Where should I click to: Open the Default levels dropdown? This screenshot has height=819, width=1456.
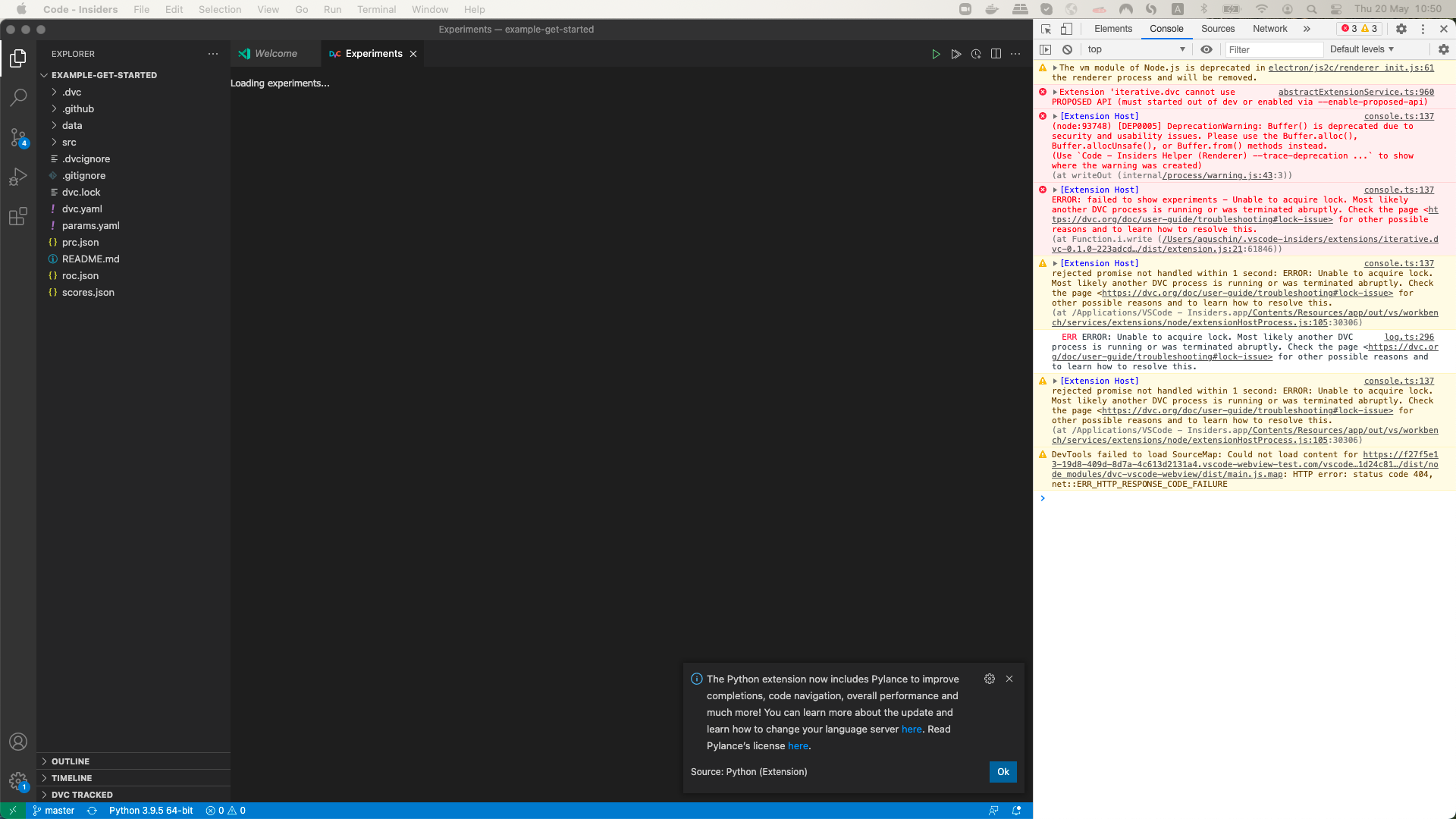(x=1362, y=49)
